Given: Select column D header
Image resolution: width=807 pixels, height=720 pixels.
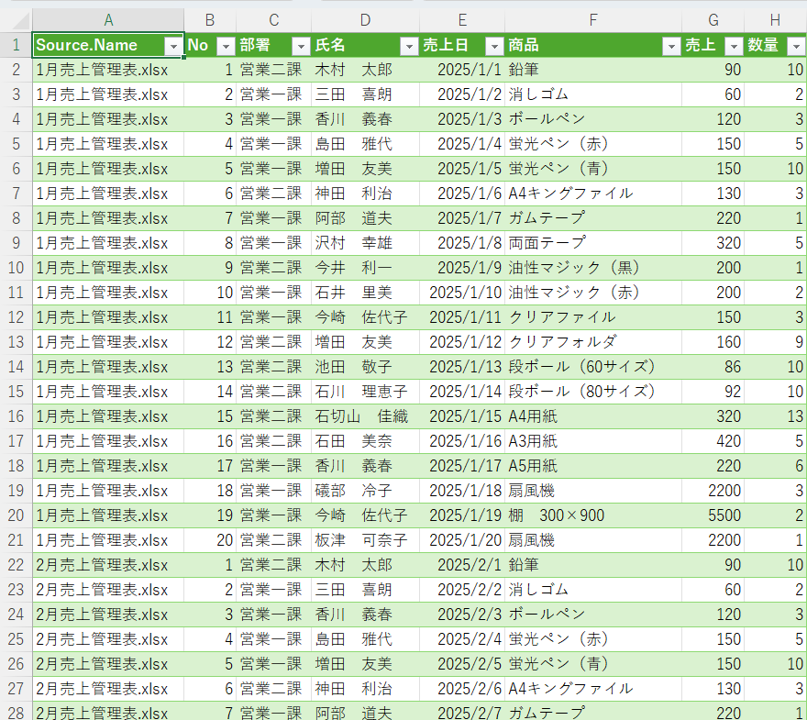Looking at the screenshot, I should click(x=365, y=21).
